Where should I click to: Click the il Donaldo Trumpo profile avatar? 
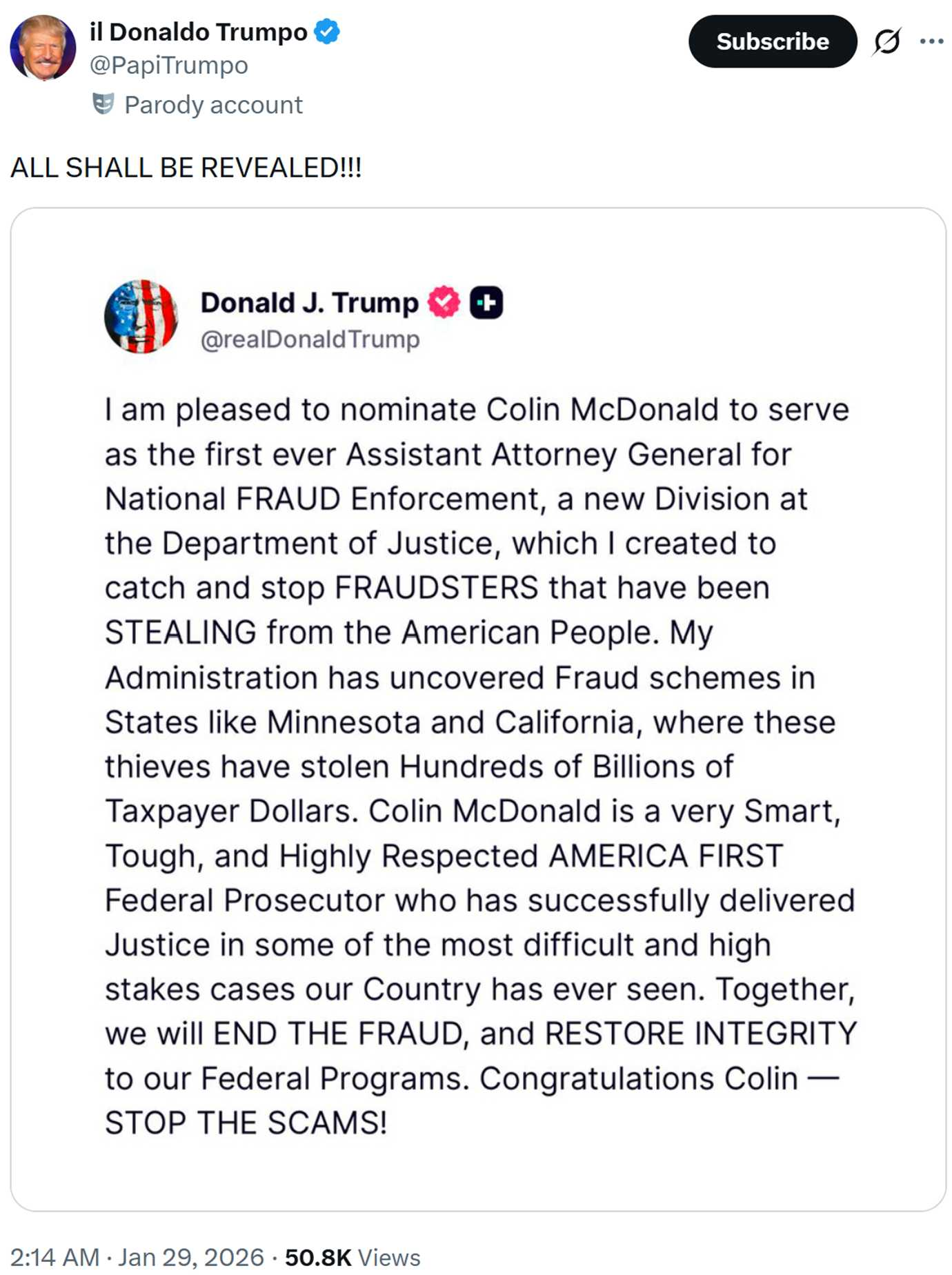pos(43,48)
